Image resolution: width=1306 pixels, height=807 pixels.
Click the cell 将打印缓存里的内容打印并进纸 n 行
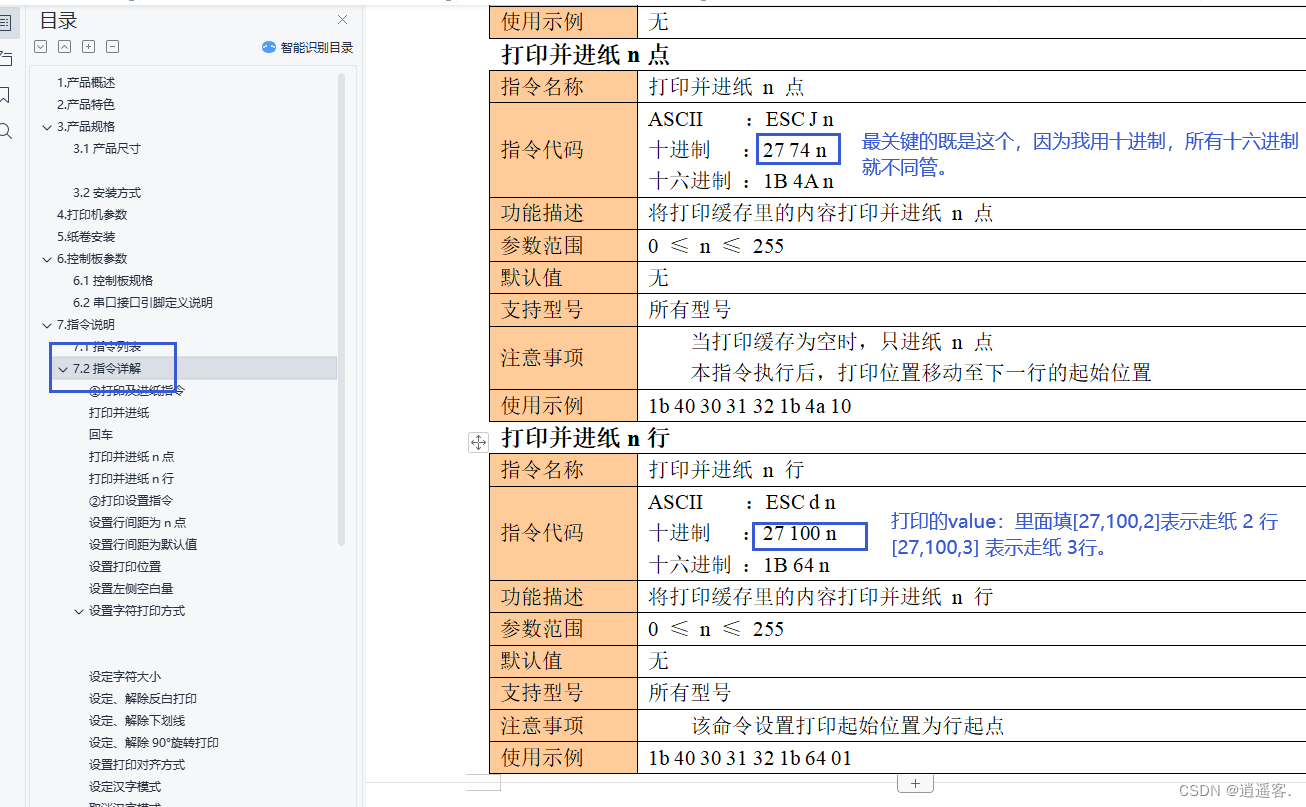click(x=821, y=596)
